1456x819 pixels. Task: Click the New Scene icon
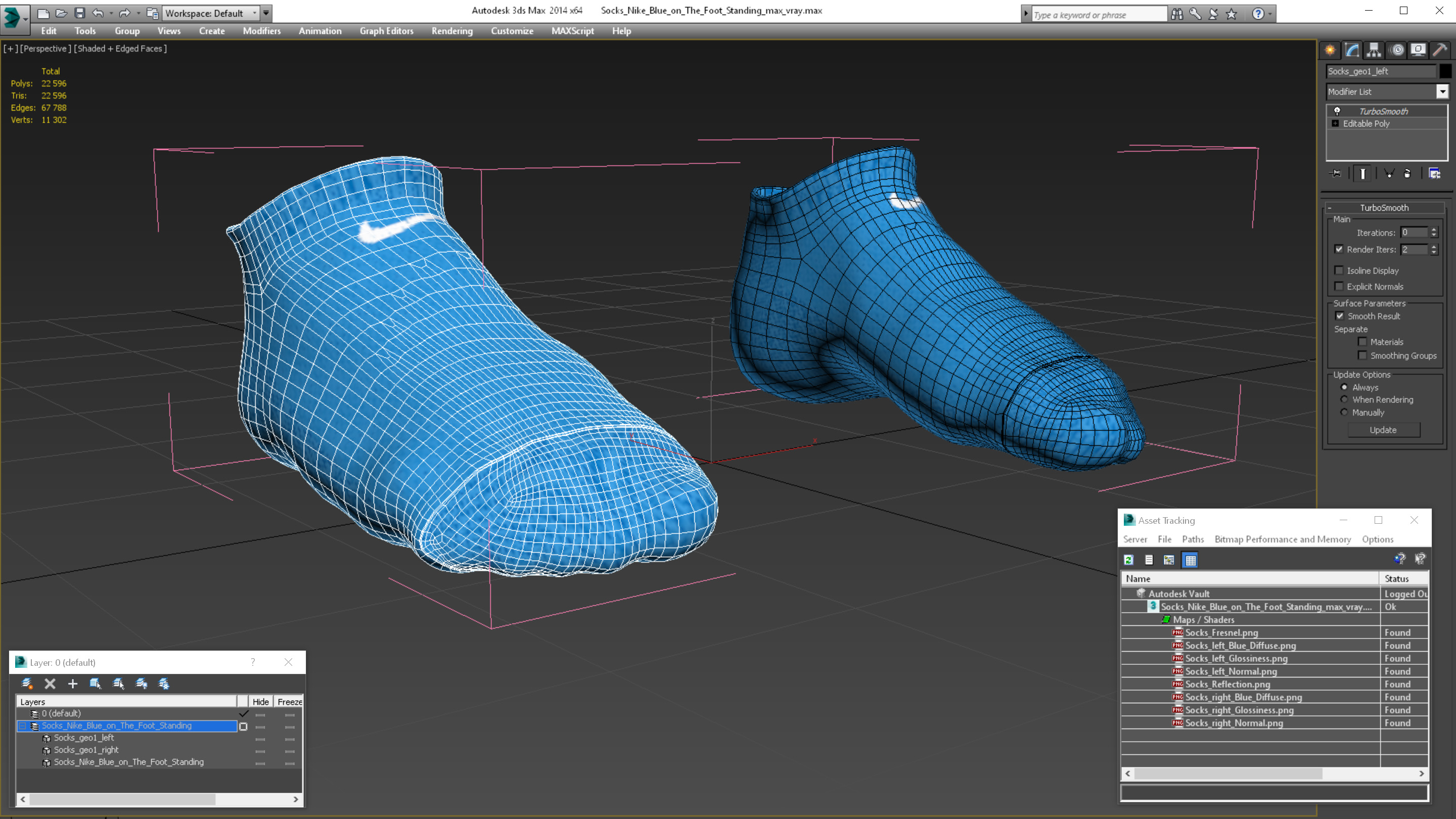click(43, 13)
